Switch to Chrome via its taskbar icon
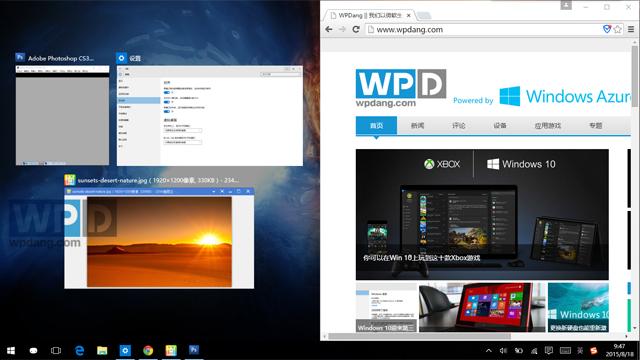The width and height of the screenshot is (640, 360). tap(148, 351)
